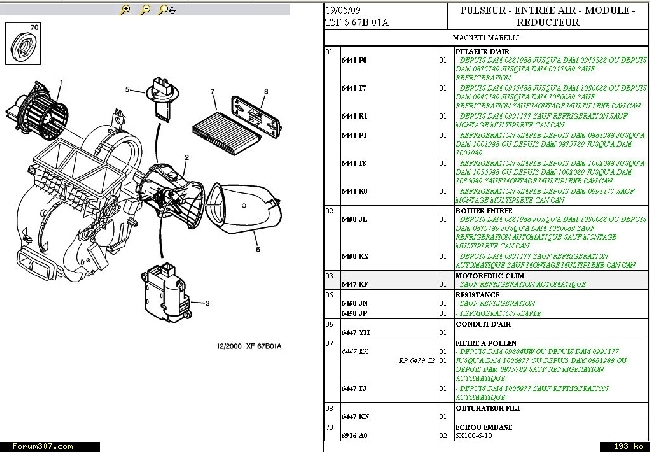Select the resistor part labeled 5
This screenshot has height=452, width=650.
click(161, 92)
